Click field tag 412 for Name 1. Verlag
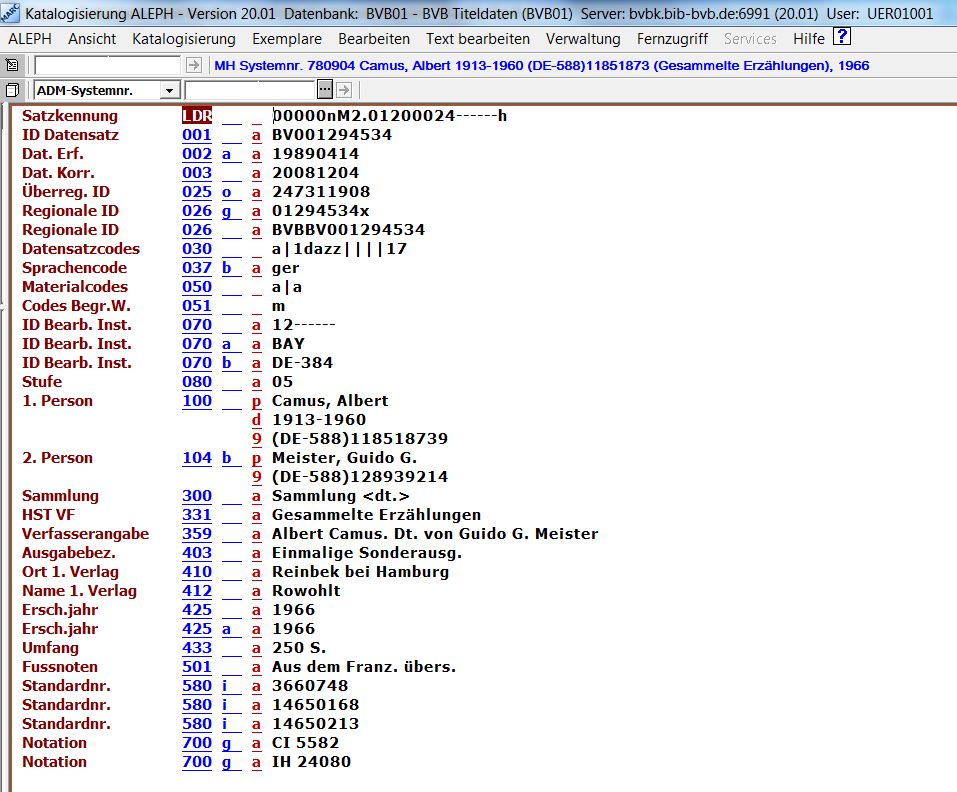The width and height of the screenshot is (957, 792). 197,591
